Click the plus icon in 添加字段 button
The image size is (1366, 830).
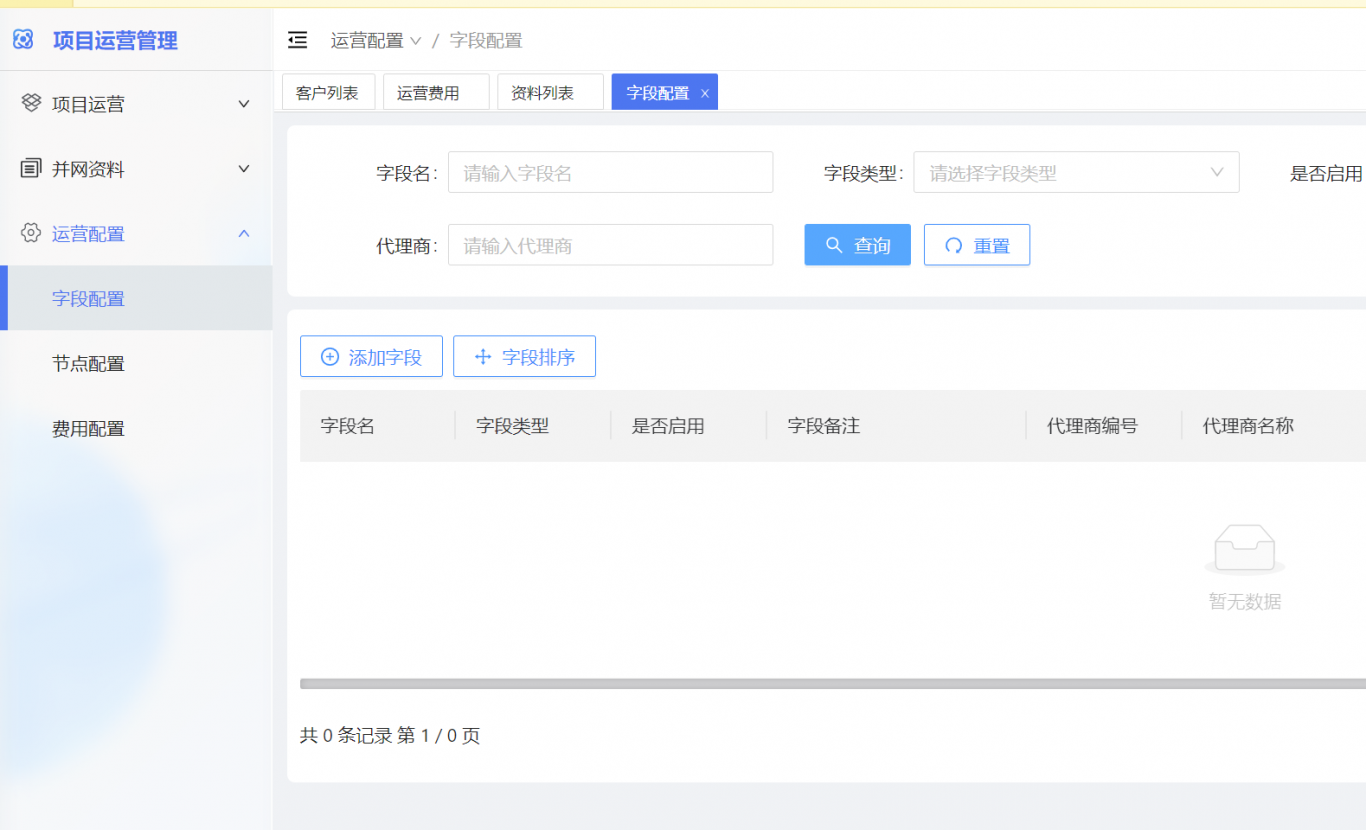330,357
